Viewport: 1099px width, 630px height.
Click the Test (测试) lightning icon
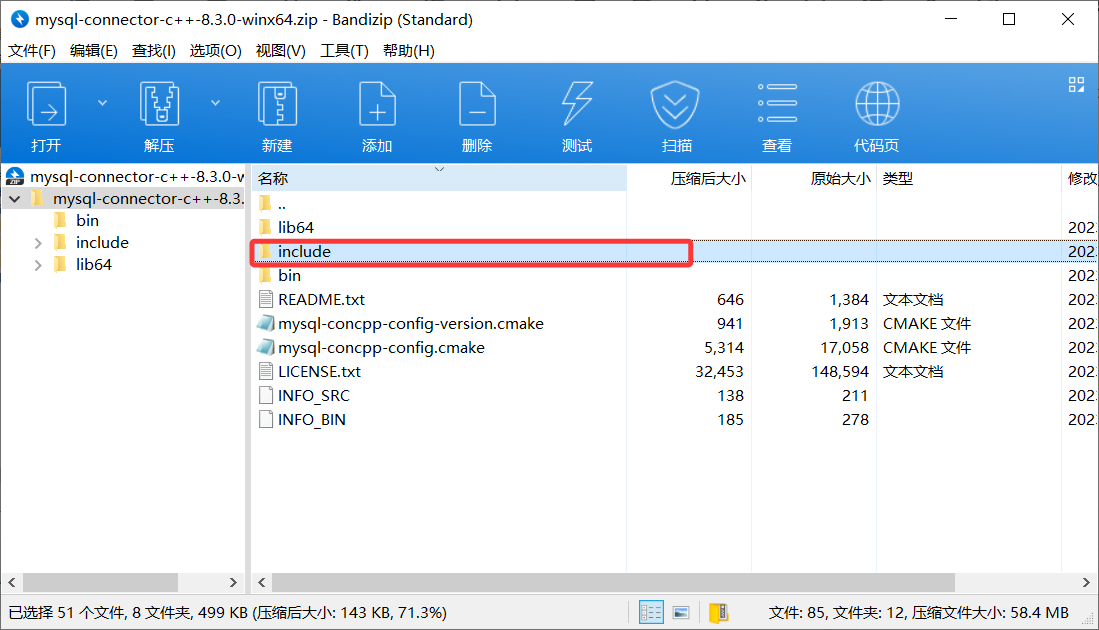[577, 104]
